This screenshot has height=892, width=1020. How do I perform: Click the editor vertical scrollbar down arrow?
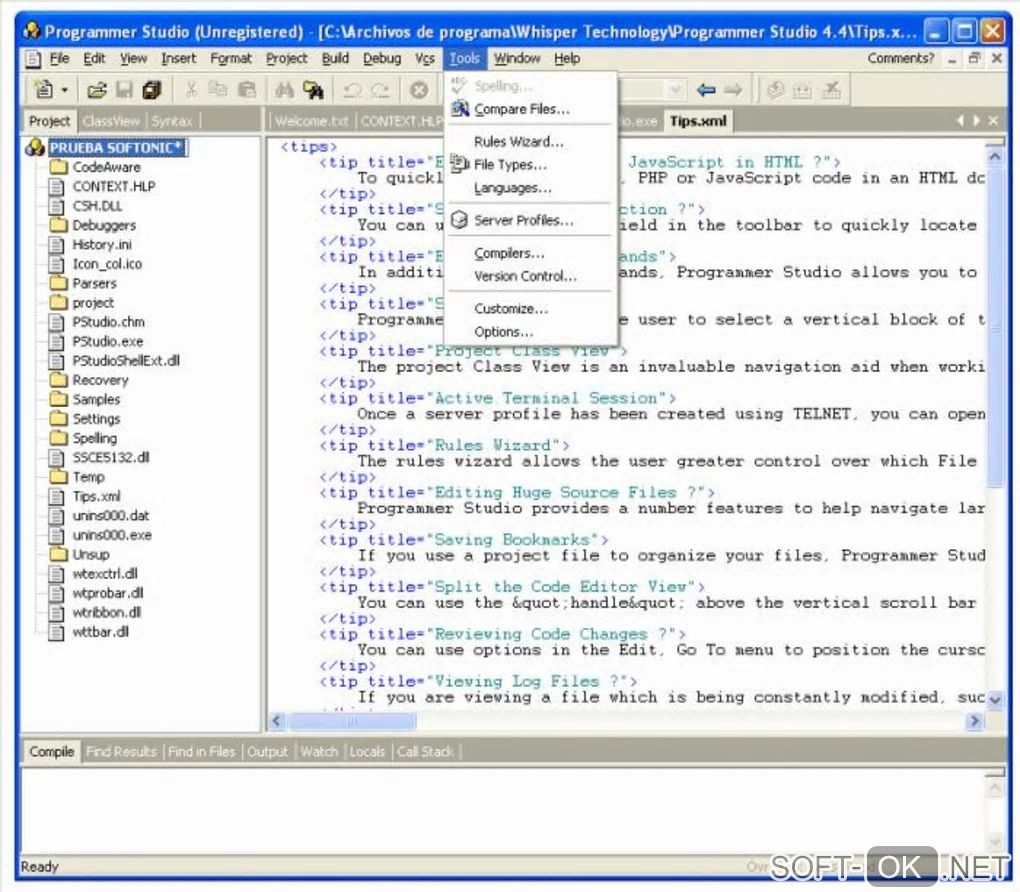point(995,699)
